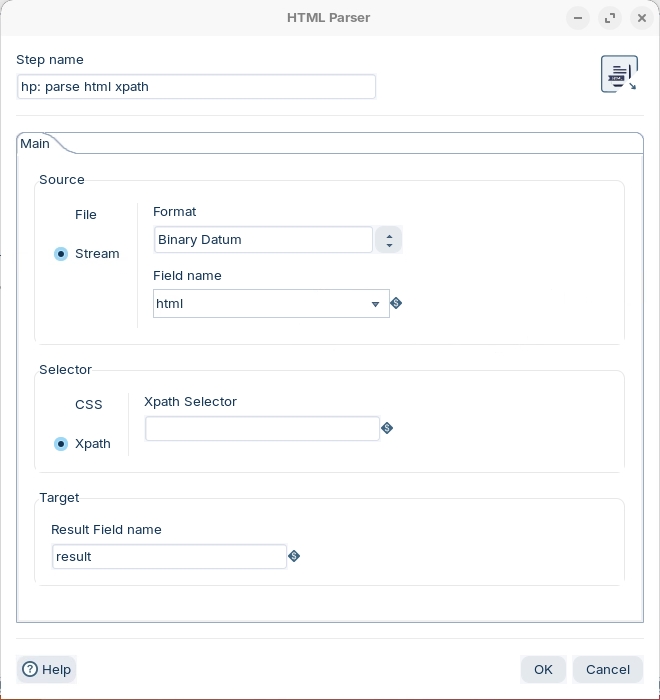The image size is (660, 700).
Task: Focus the empty Xpath Selector input
Action: click(x=262, y=428)
